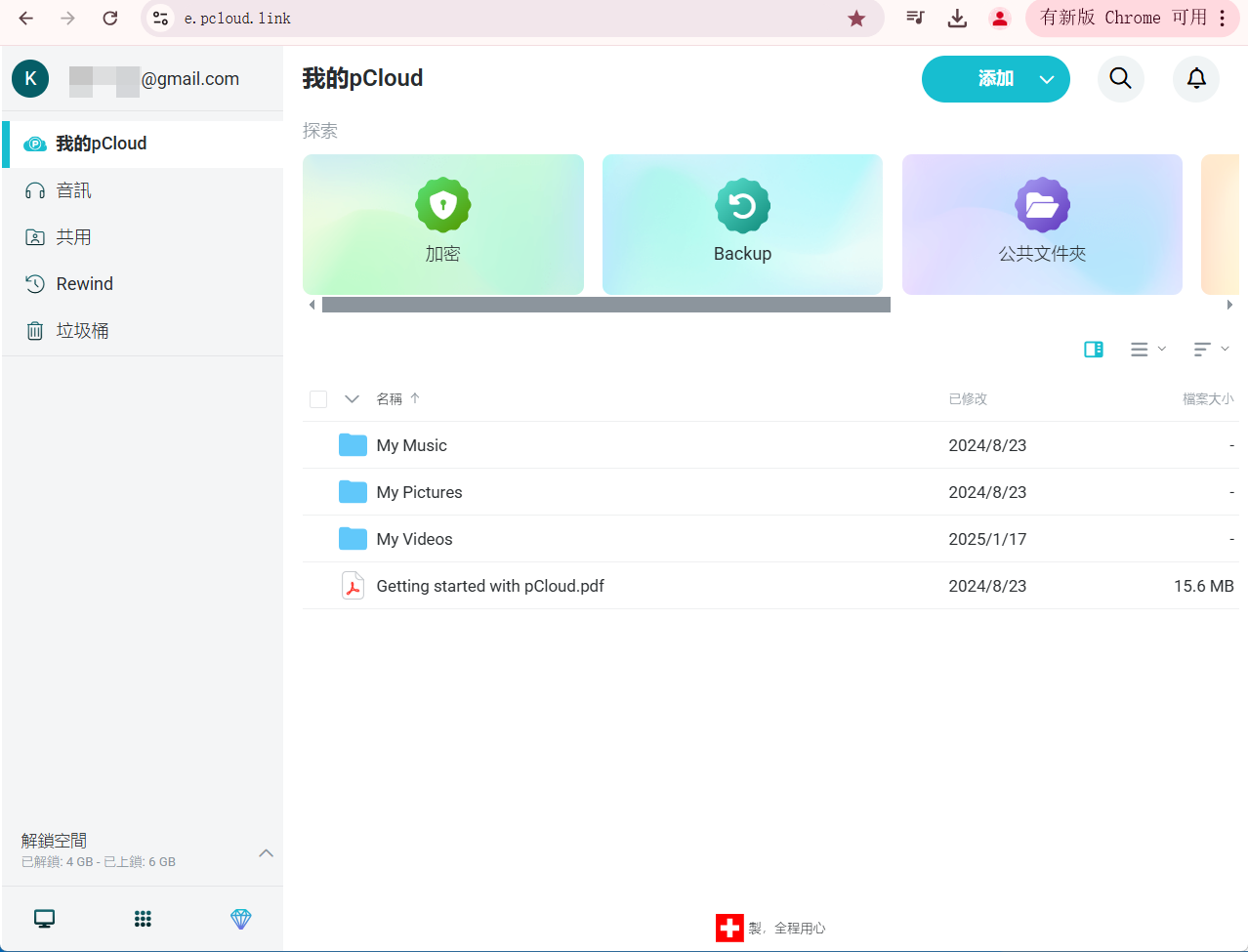
Task: Click the premium diamond icon
Action: coord(241,919)
